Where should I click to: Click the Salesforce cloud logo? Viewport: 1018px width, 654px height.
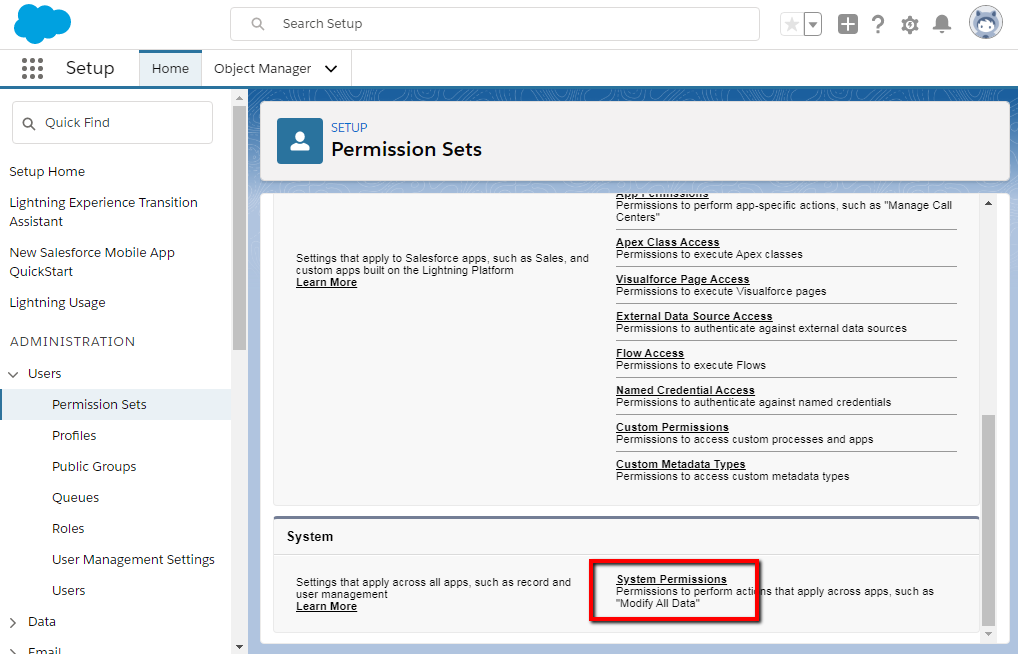click(43, 24)
